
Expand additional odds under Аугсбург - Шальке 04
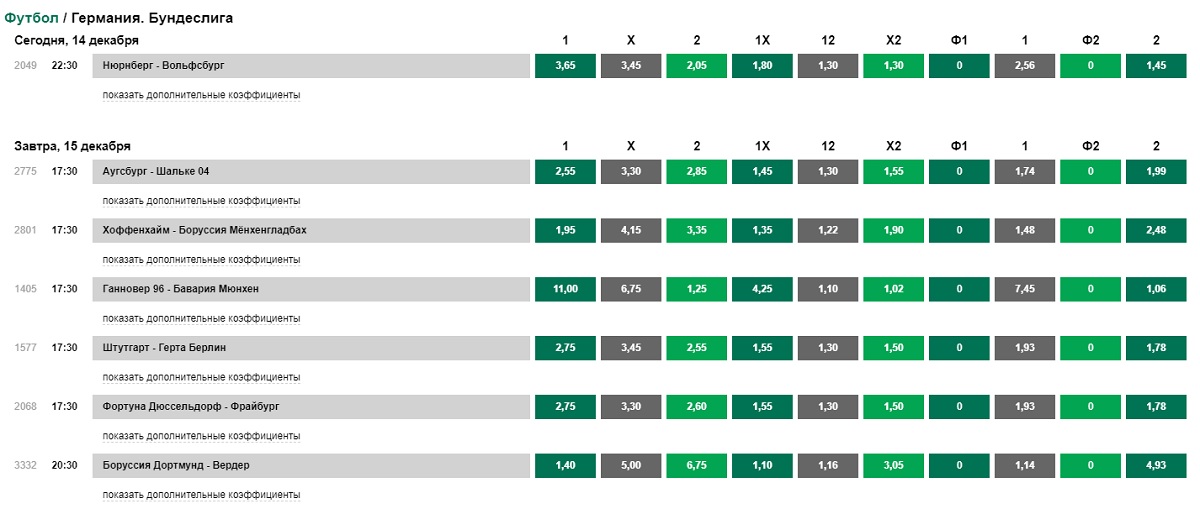[x=201, y=201]
